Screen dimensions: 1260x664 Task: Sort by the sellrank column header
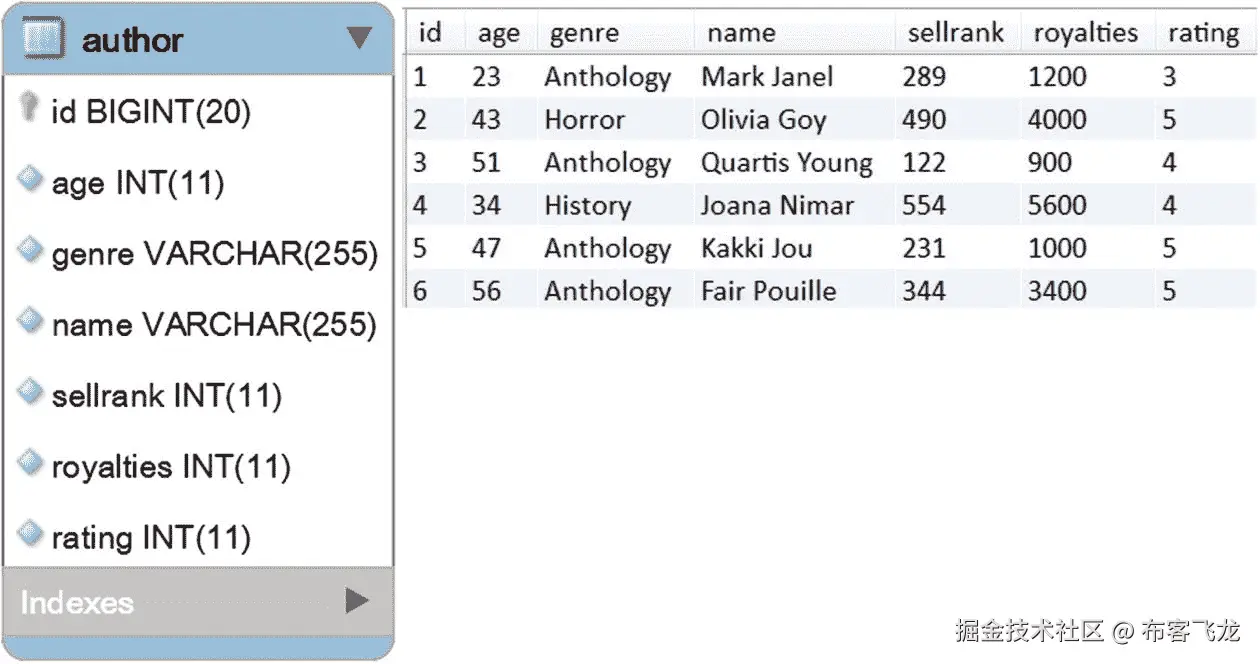point(955,33)
